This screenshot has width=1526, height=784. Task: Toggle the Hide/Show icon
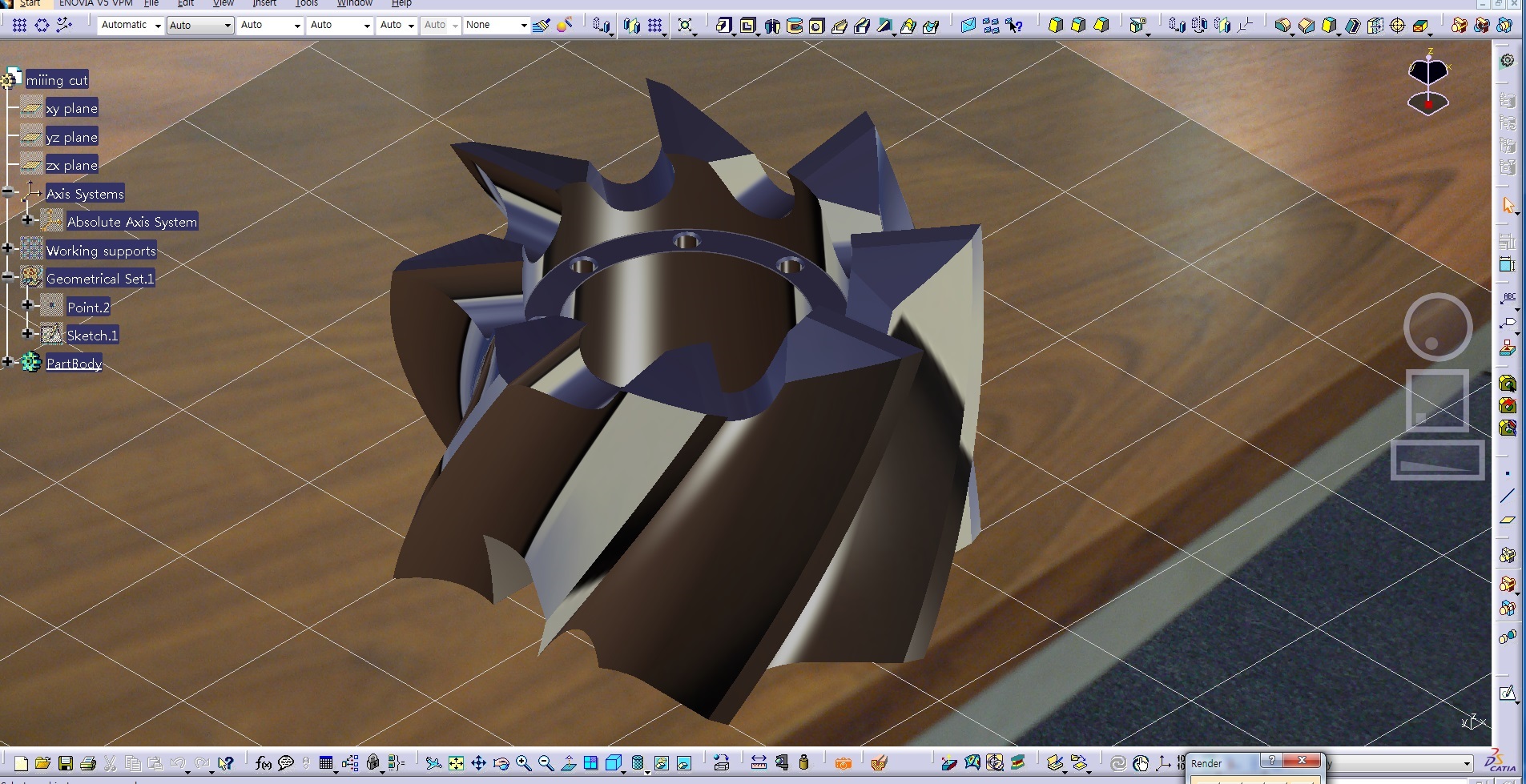point(662,763)
